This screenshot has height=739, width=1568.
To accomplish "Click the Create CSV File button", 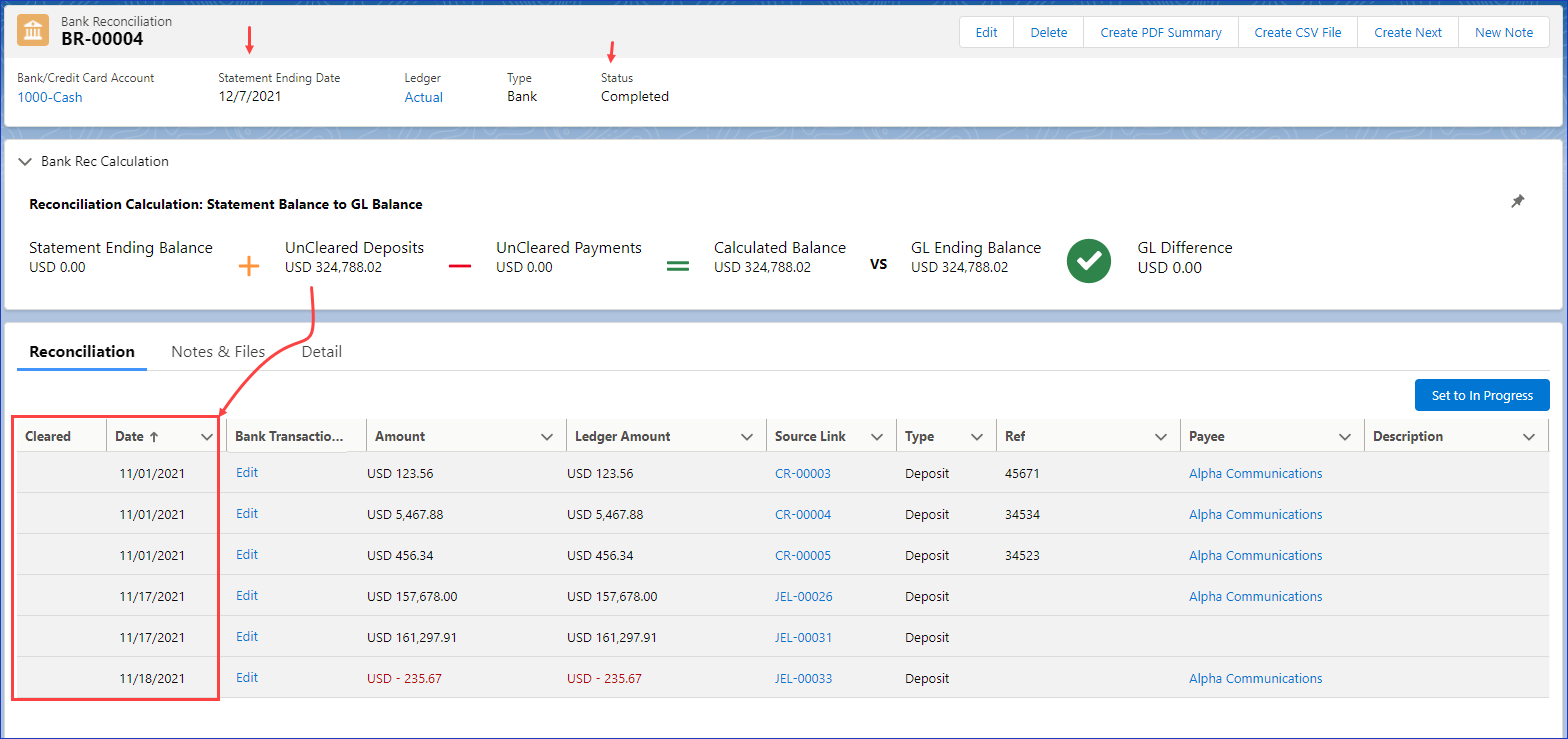I will tap(1297, 32).
